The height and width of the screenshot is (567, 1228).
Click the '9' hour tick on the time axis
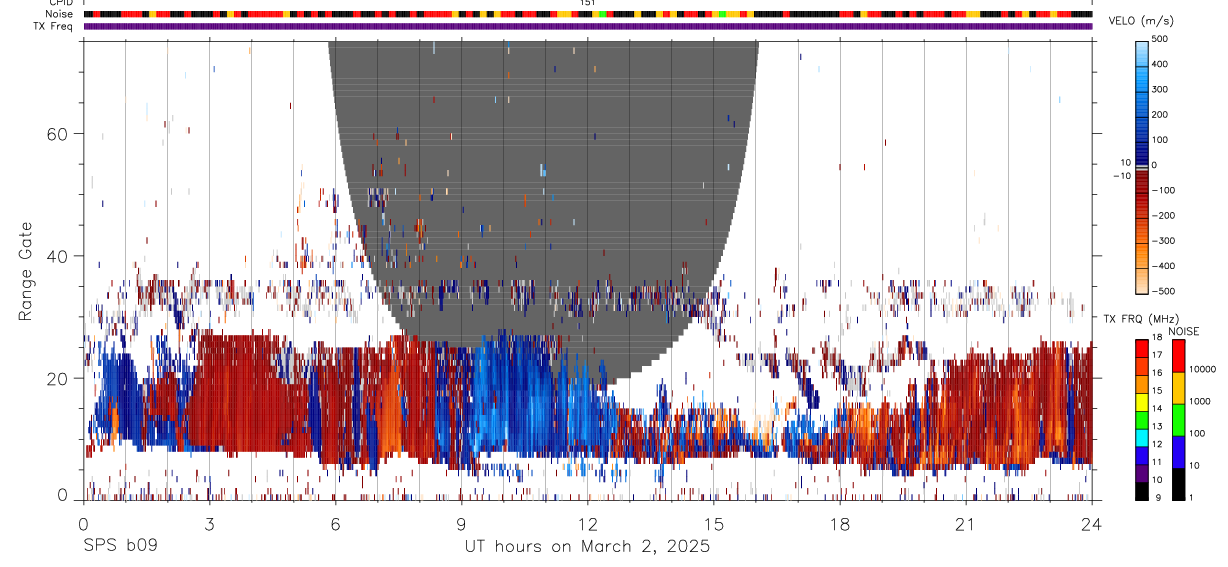[461, 525]
